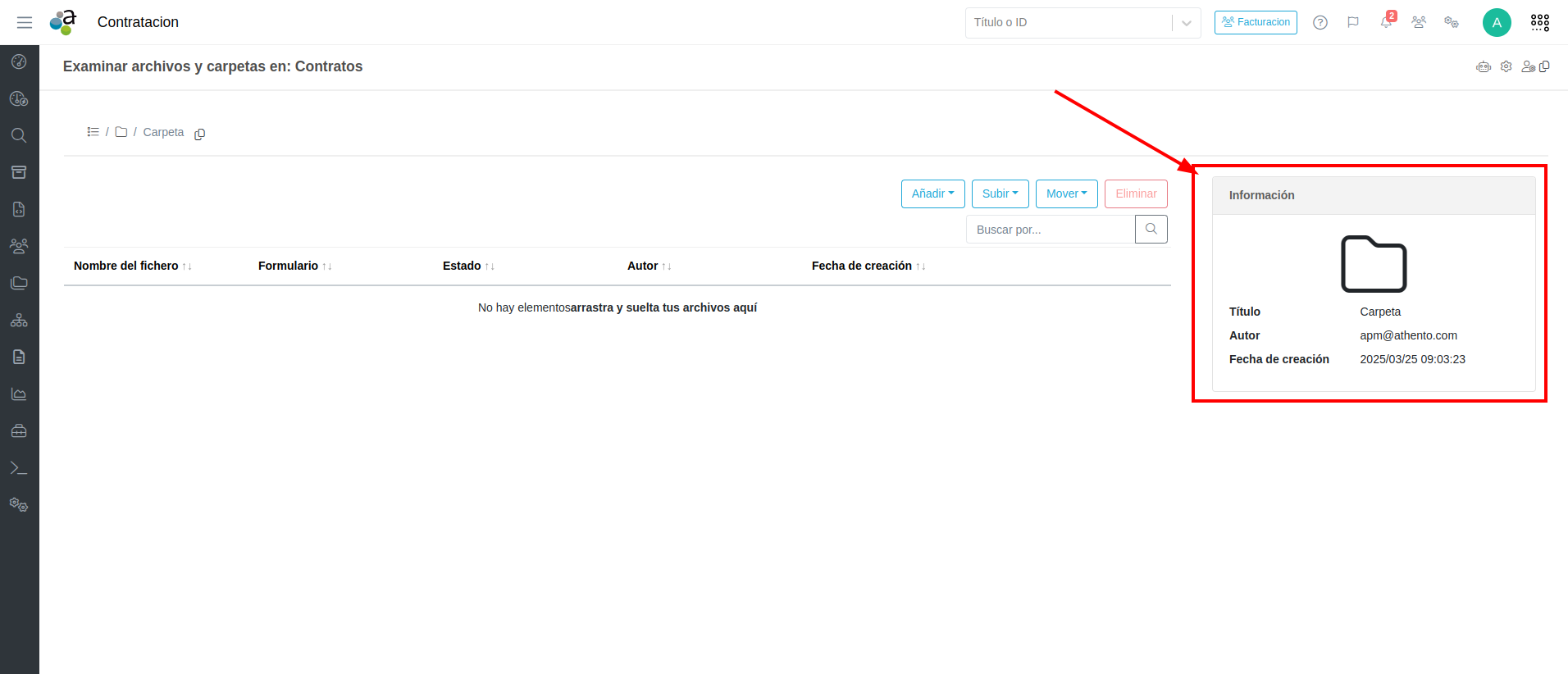Expand the Añadir dropdown

(932, 194)
